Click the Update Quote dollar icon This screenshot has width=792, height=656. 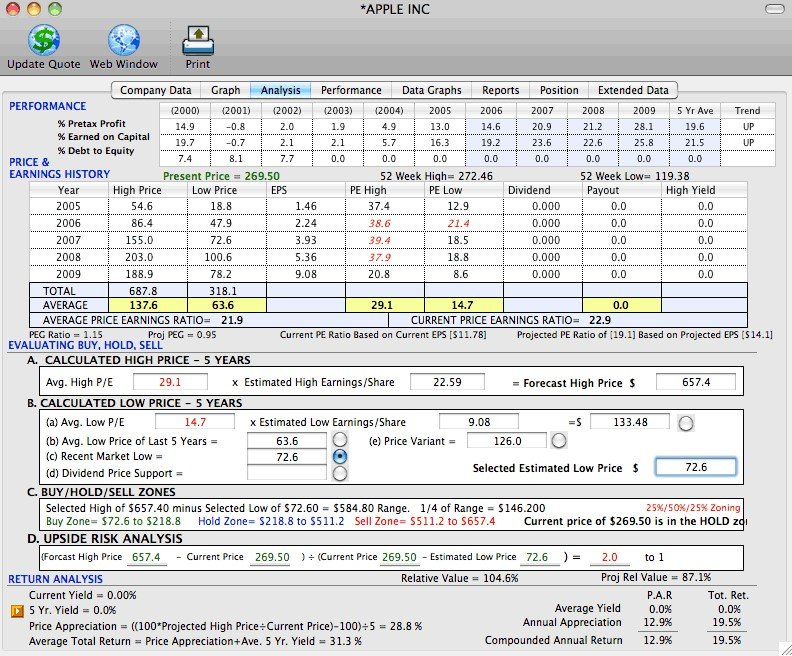pyautogui.click(x=44, y=40)
